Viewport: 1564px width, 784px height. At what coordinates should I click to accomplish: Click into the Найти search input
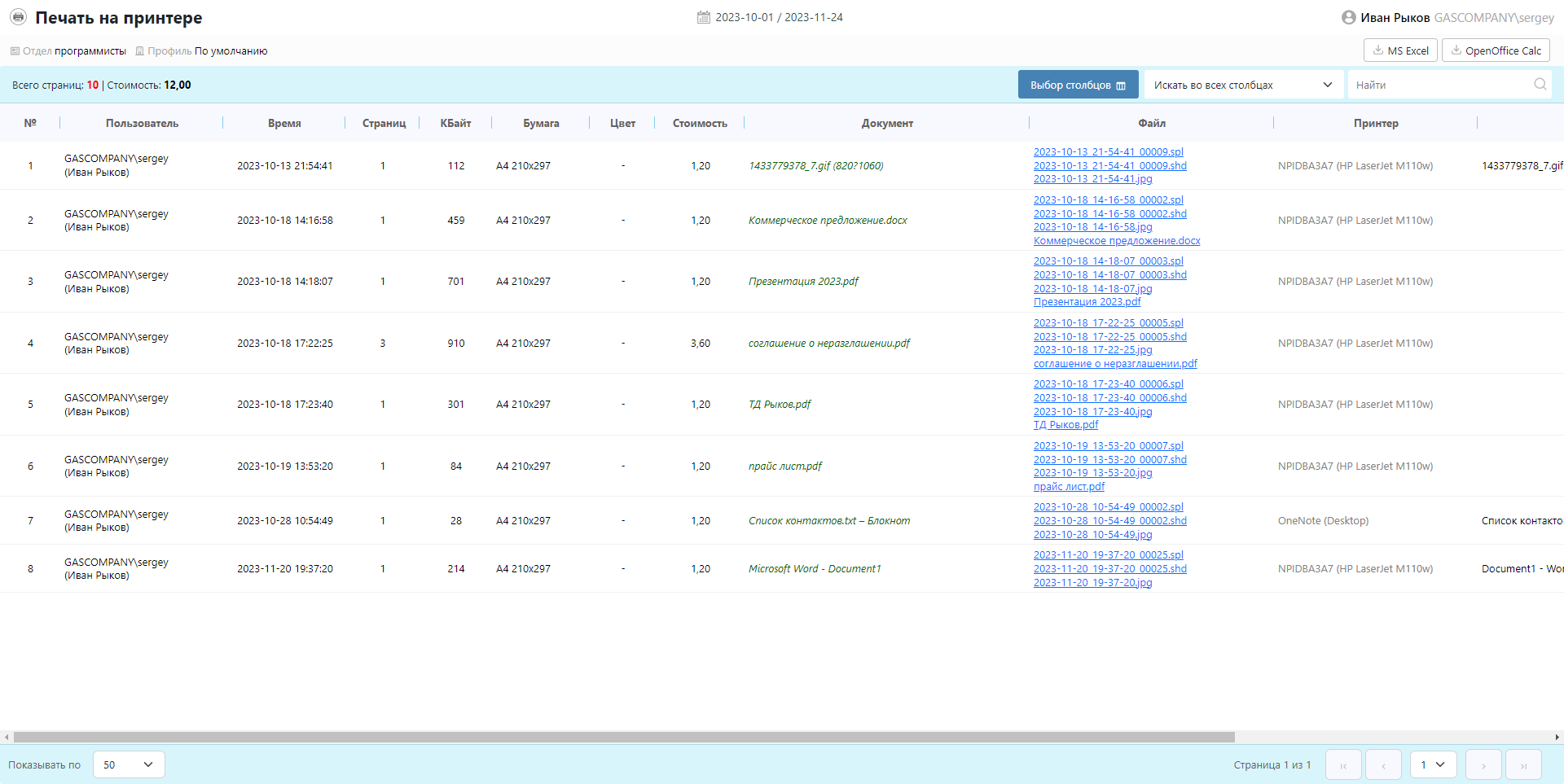click(x=1439, y=85)
